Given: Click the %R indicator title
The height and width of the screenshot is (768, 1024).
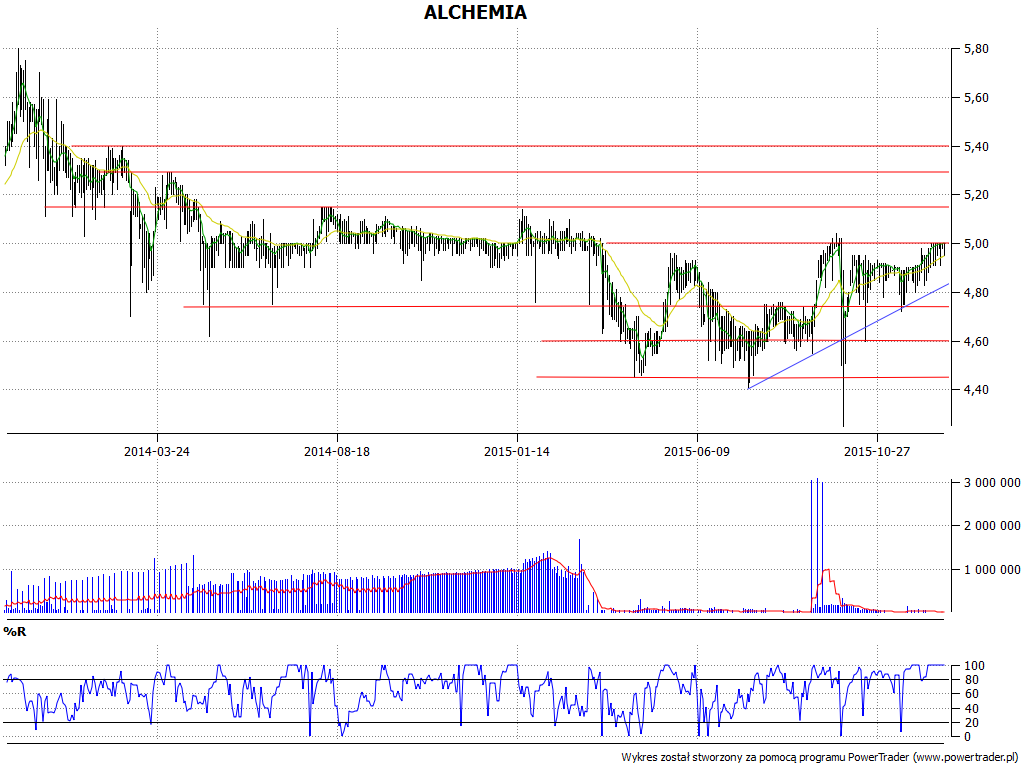Looking at the screenshot, I should point(15,632).
